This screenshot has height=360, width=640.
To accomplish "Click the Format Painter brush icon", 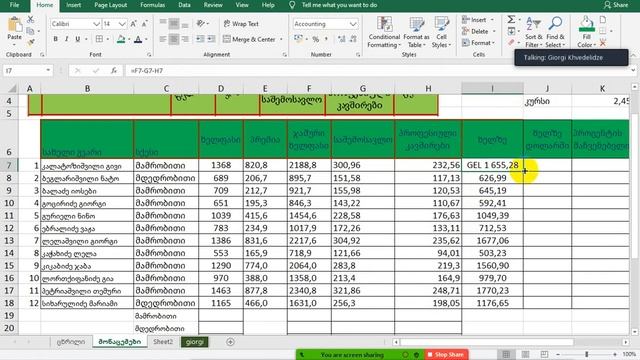I will tap(31, 42).
